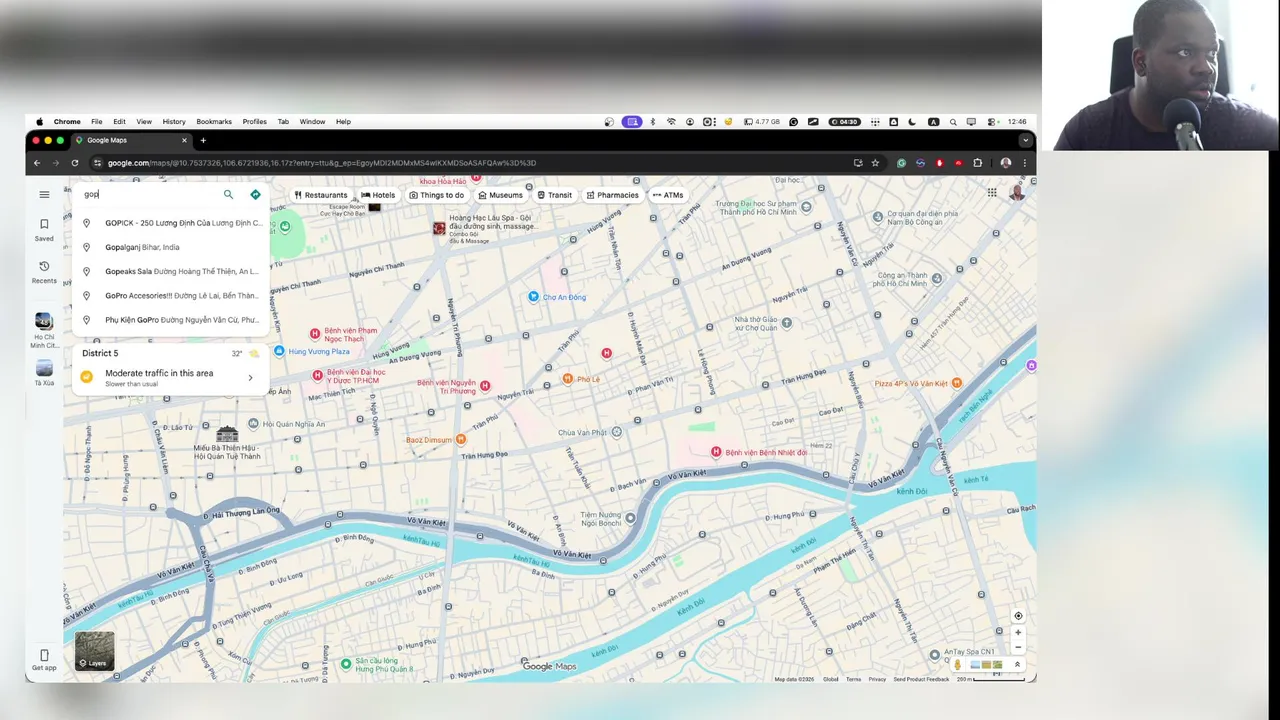Open a new Chrome tab
The image size is (1280, 720).
pyautogui.click(x=203, y=140)
